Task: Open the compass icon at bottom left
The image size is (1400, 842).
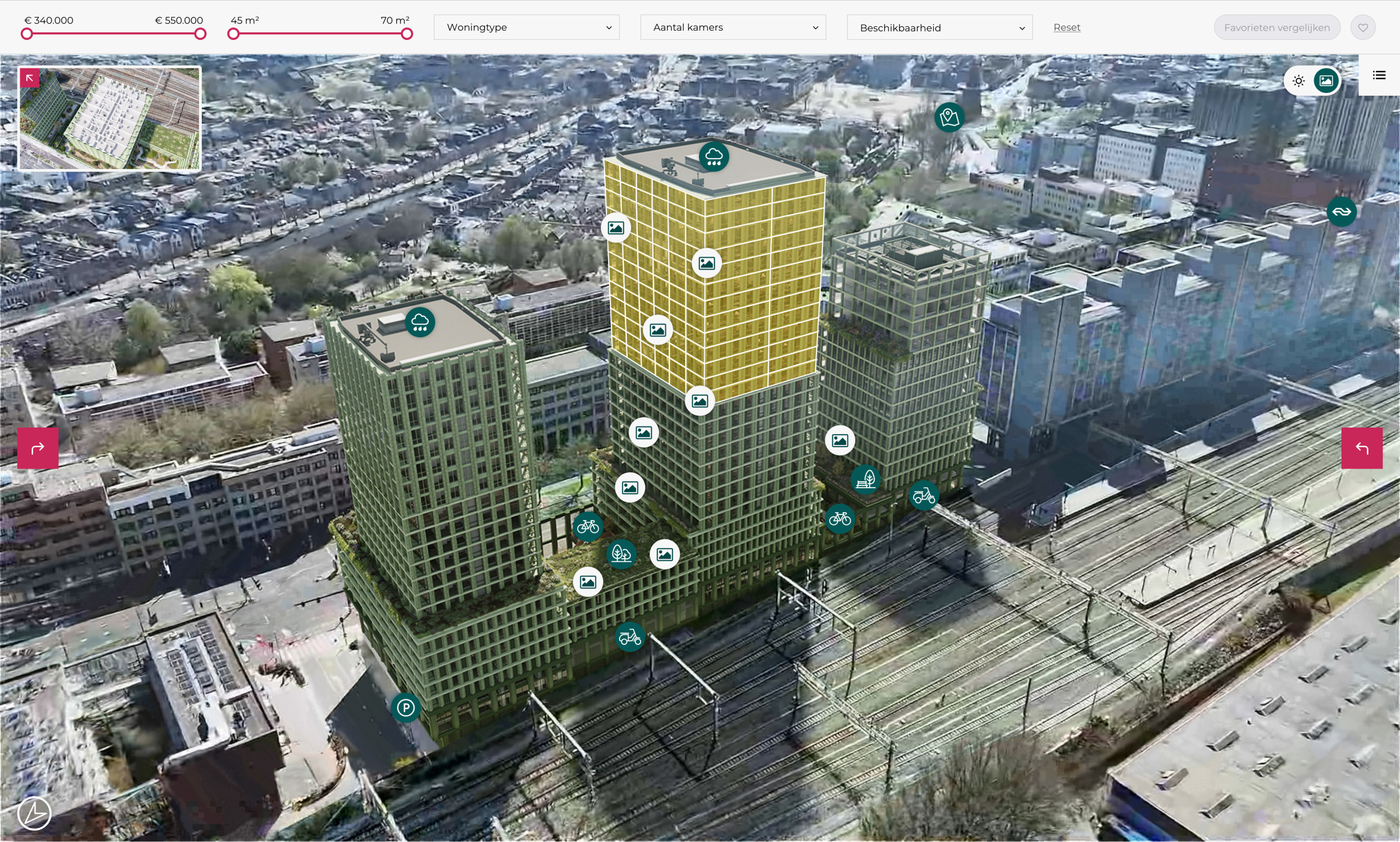Action: (x=34, y=813)
